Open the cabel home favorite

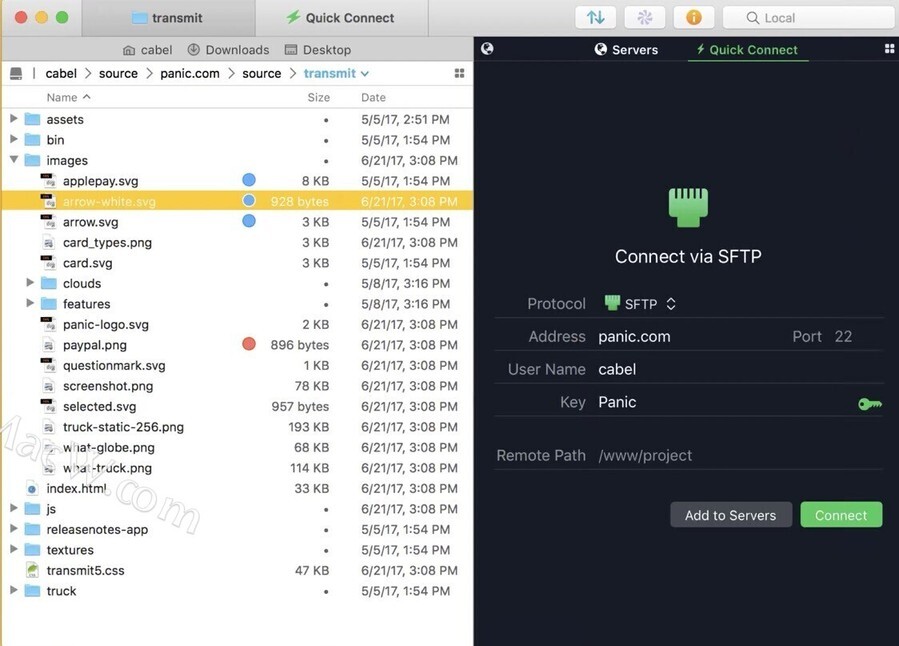(x=147, y=50)
